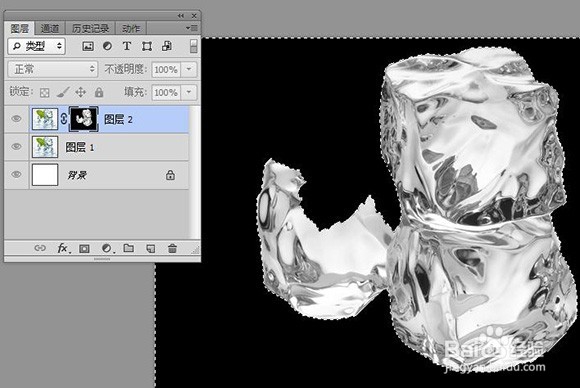Close the Layers panel
This screenshot has width=580, height=388.
(x=194, y=16)
